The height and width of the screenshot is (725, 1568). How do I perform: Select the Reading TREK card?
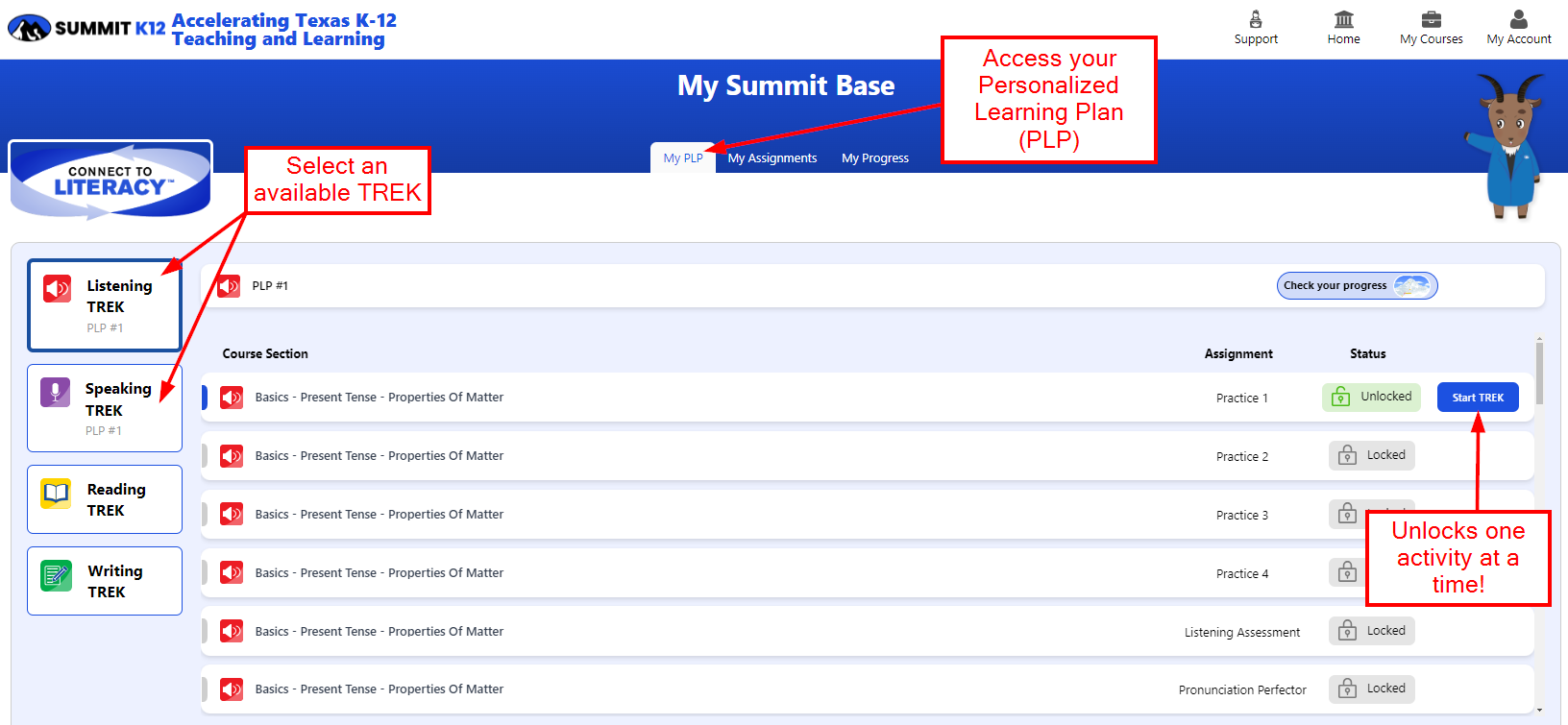tap(105, 499)
